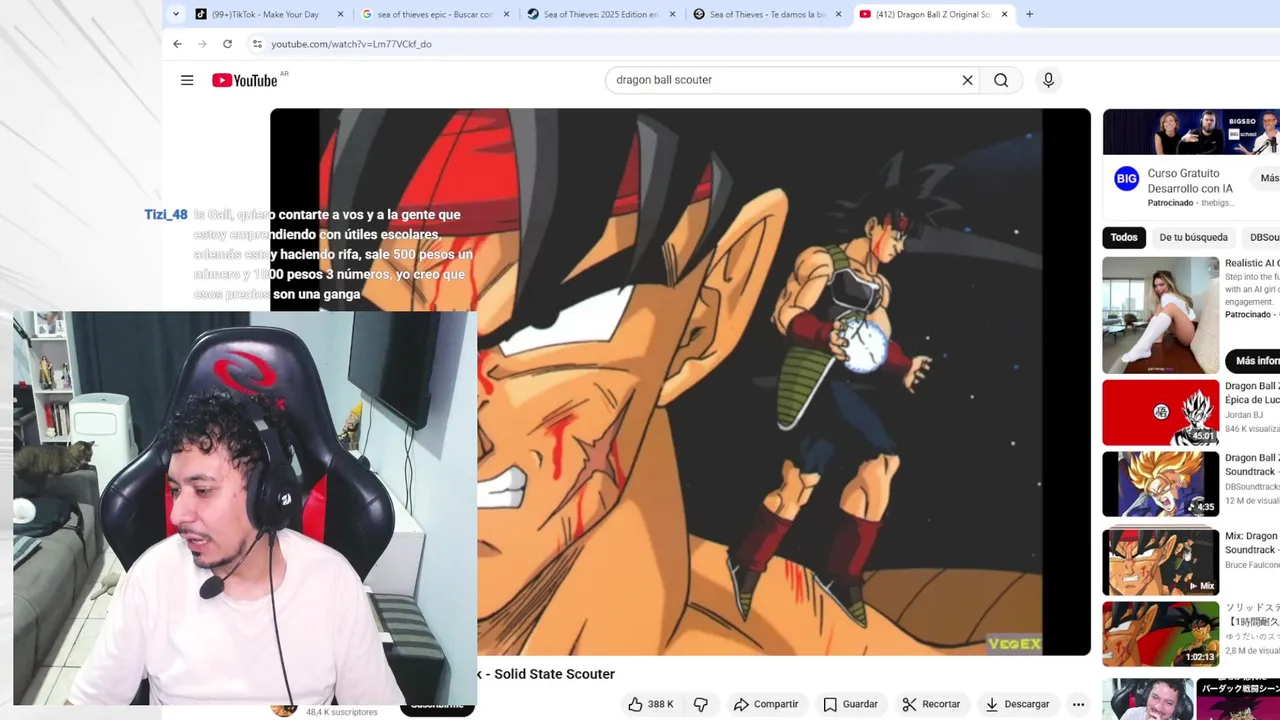Image resolution: width=1280 pixels, height=720 pixels.
Task: Open the Jordan BJ channel video title
Action: click(x=1252, y=393)
